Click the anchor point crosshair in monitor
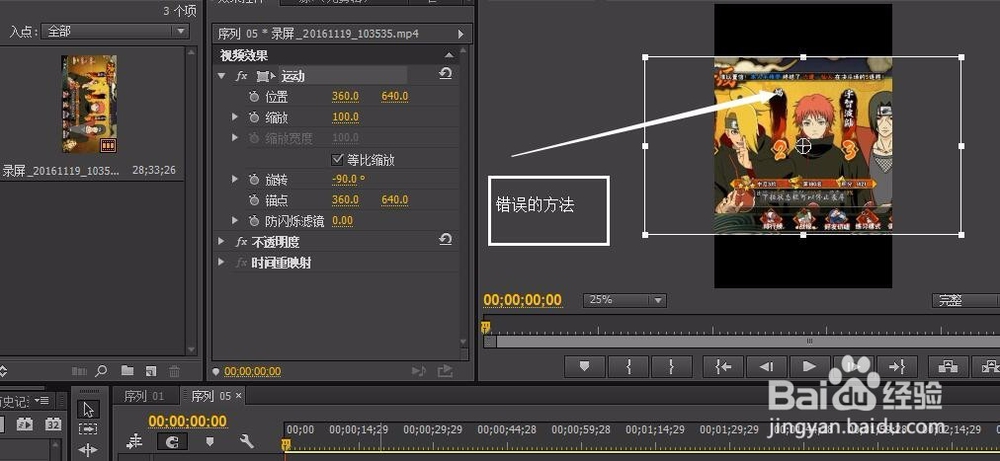 point(804,145)
